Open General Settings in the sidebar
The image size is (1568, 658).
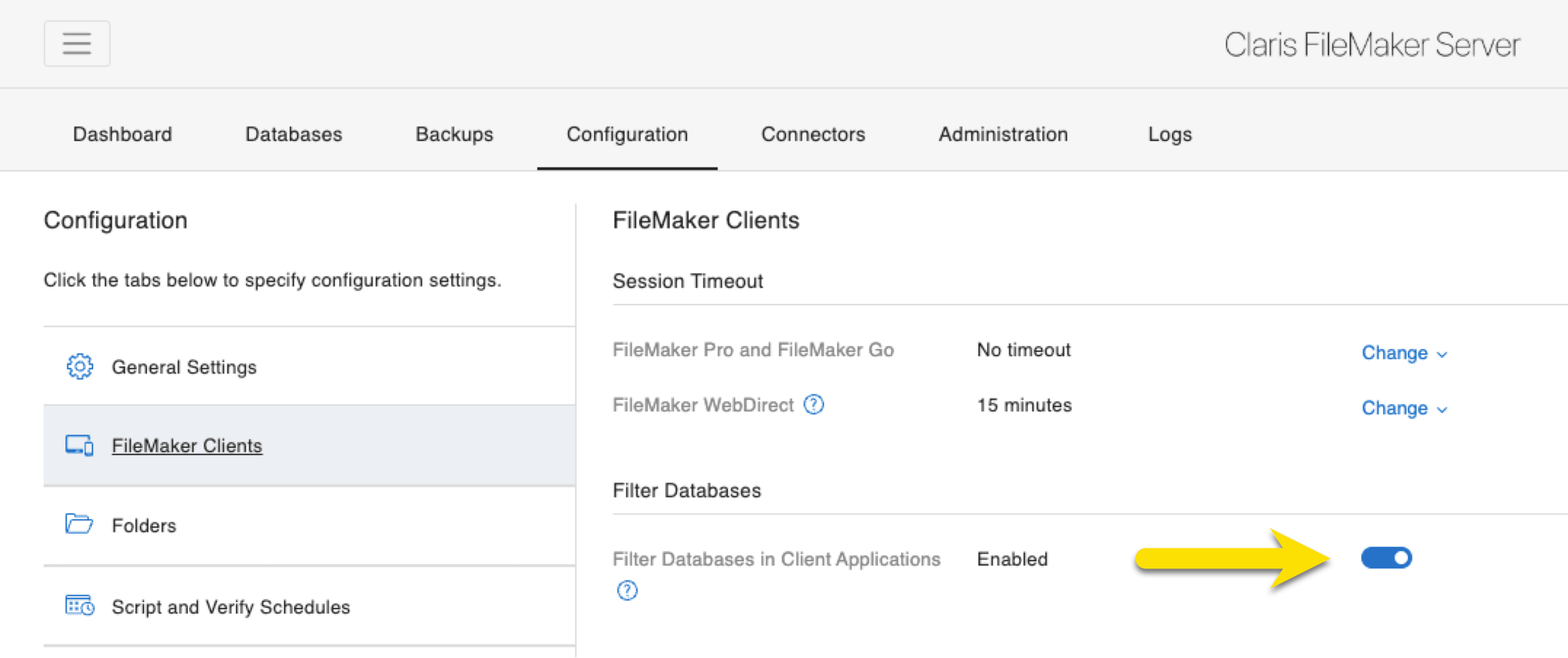[309, 366]
